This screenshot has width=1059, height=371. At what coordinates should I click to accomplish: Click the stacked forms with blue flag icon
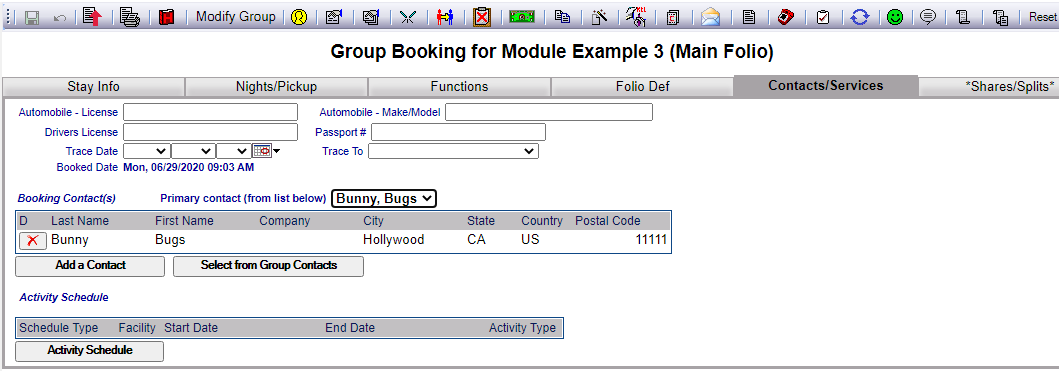point(370,18)
